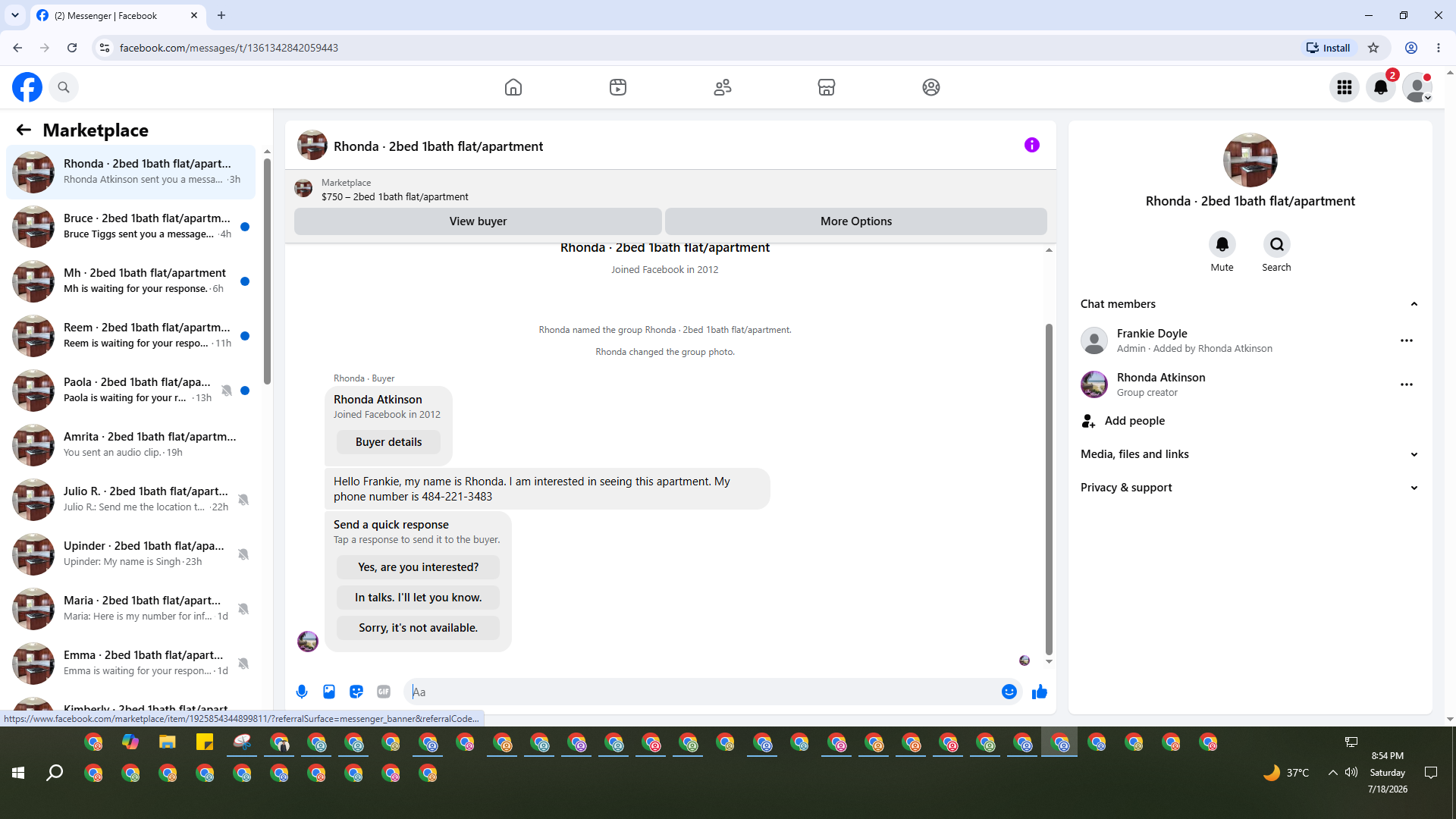
Task: Open the Chrome three-dot menu
Action: coord(1439,48)
